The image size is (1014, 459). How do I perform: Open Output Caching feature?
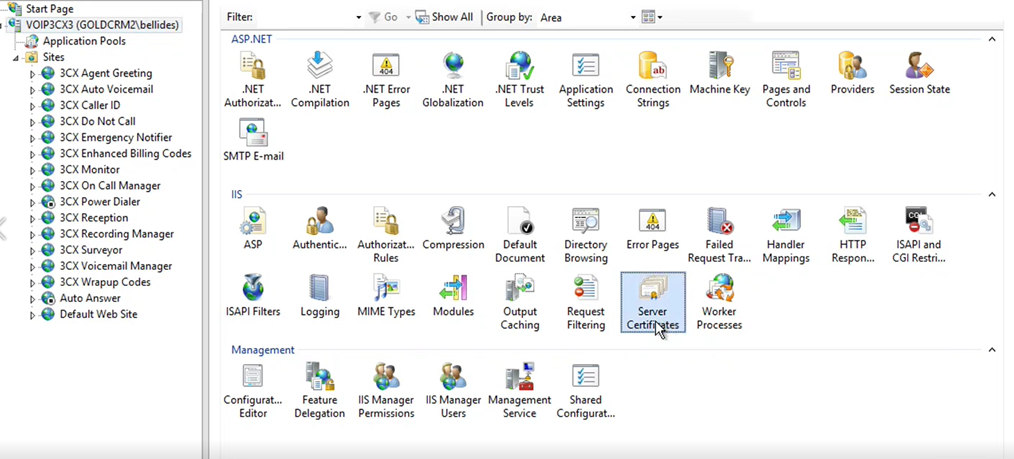[x=519, y=303]
